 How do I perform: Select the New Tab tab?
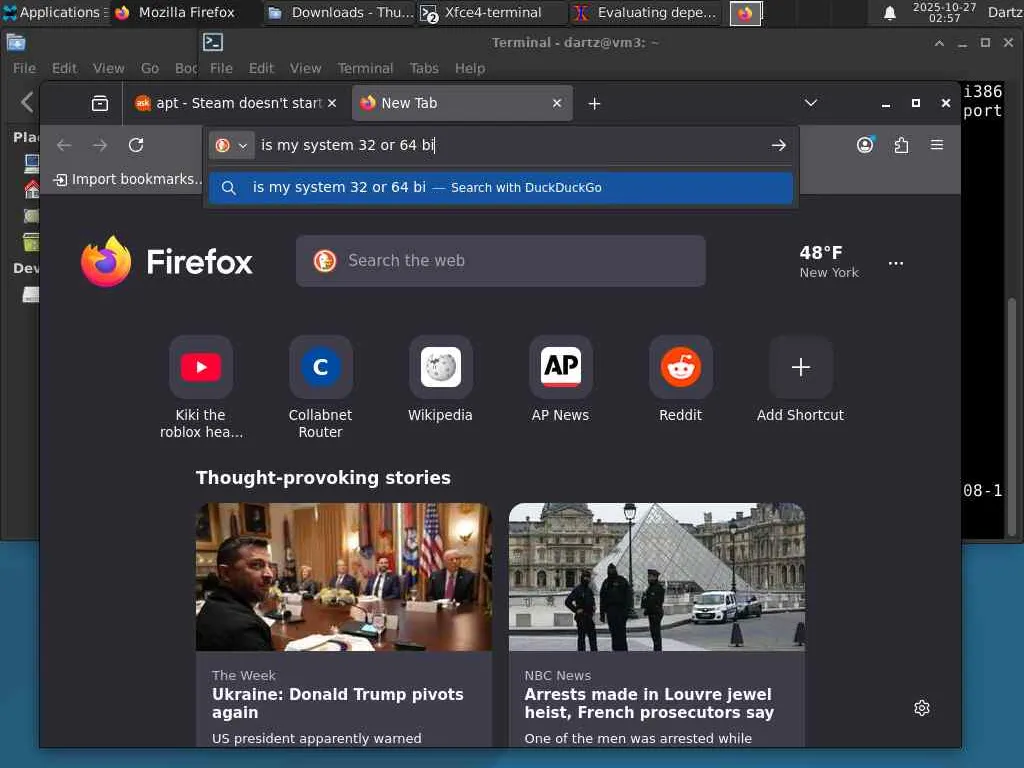(462, 103)
